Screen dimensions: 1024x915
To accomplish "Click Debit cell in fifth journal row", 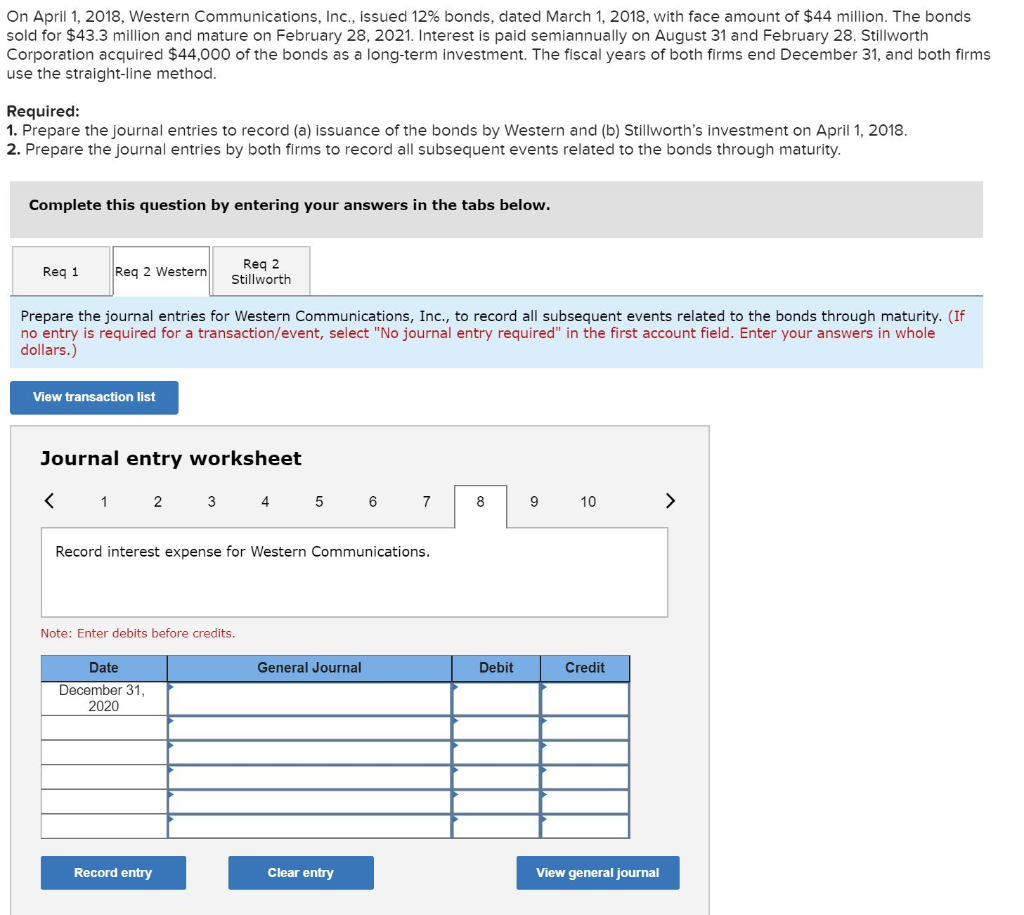I will pyautogui.click(x=496, y=802).
